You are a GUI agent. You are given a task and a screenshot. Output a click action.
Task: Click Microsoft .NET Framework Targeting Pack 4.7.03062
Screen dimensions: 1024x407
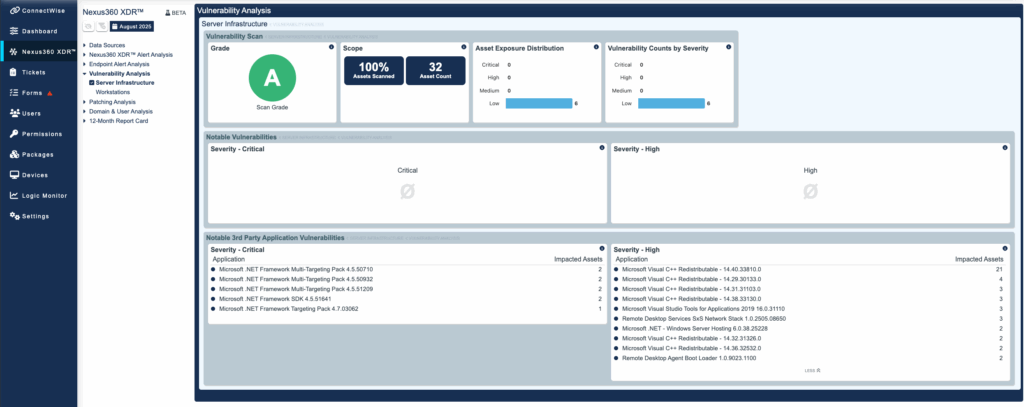pyautogui.click(x=289, y=308)
